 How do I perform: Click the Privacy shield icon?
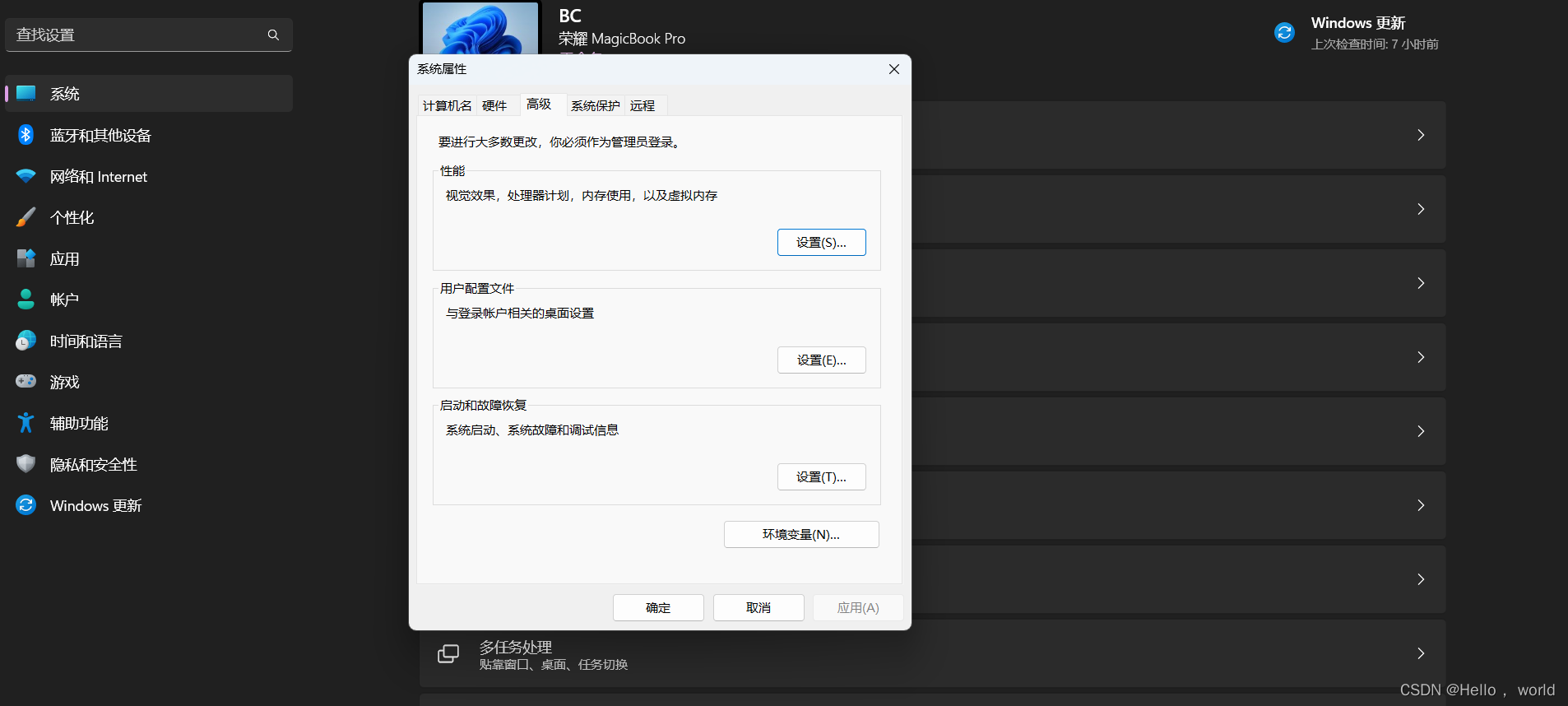(26, 464)
